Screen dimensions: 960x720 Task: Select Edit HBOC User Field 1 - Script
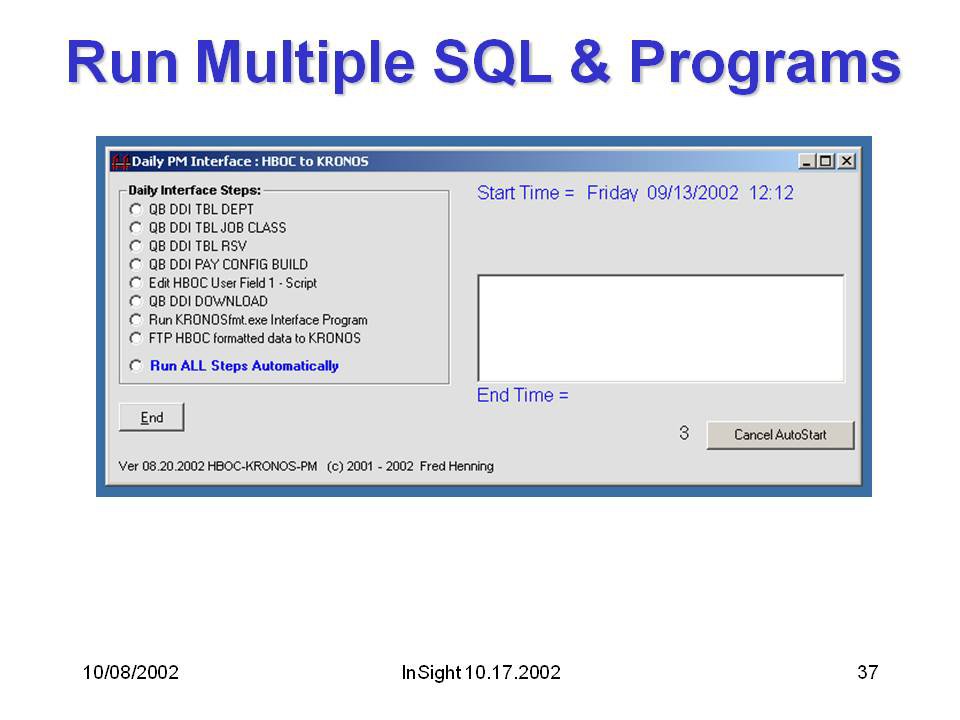pyautogui.click(x=136, y=283)
